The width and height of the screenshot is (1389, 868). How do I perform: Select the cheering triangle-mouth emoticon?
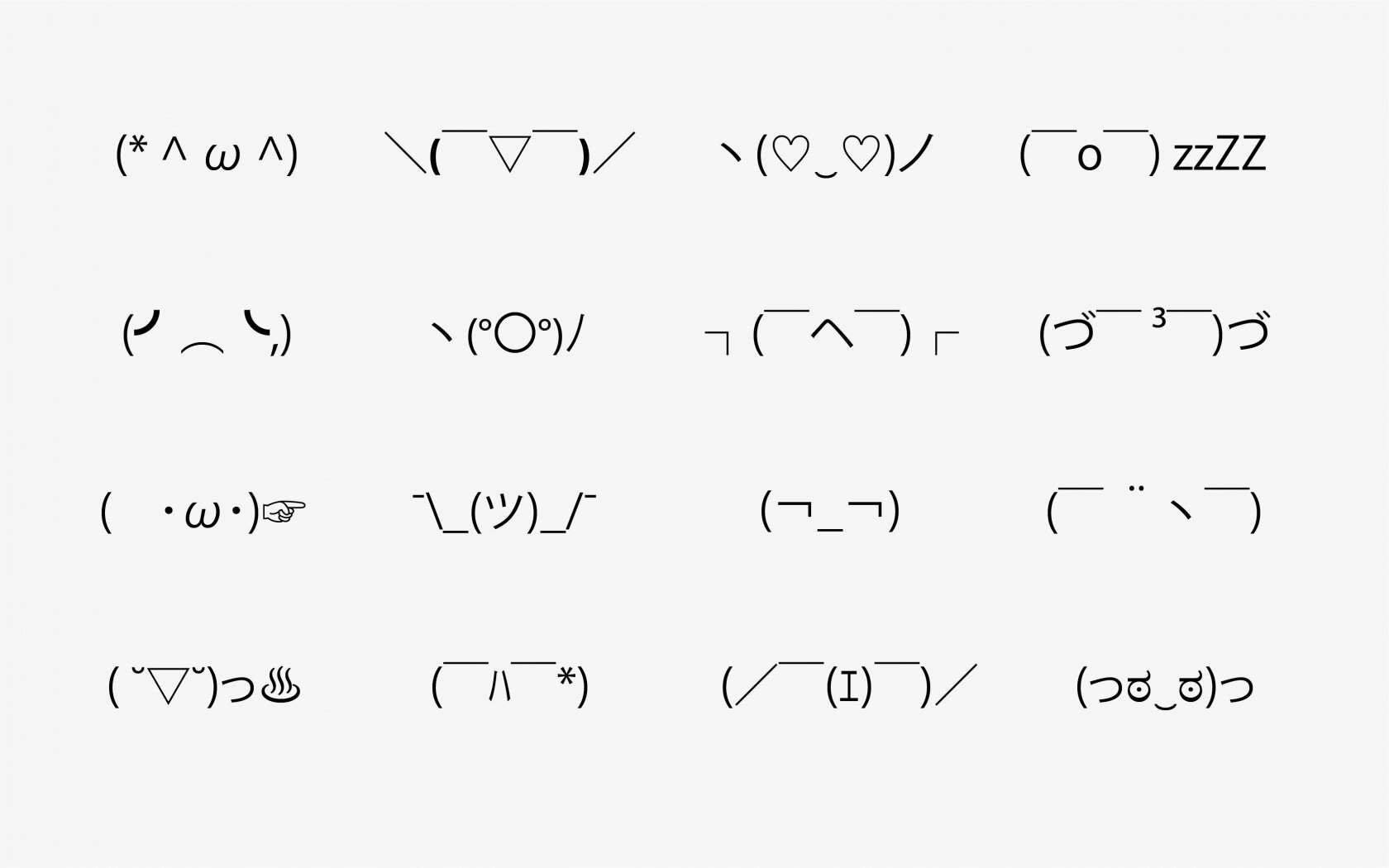pyautogui.click(x=509, y=152)
